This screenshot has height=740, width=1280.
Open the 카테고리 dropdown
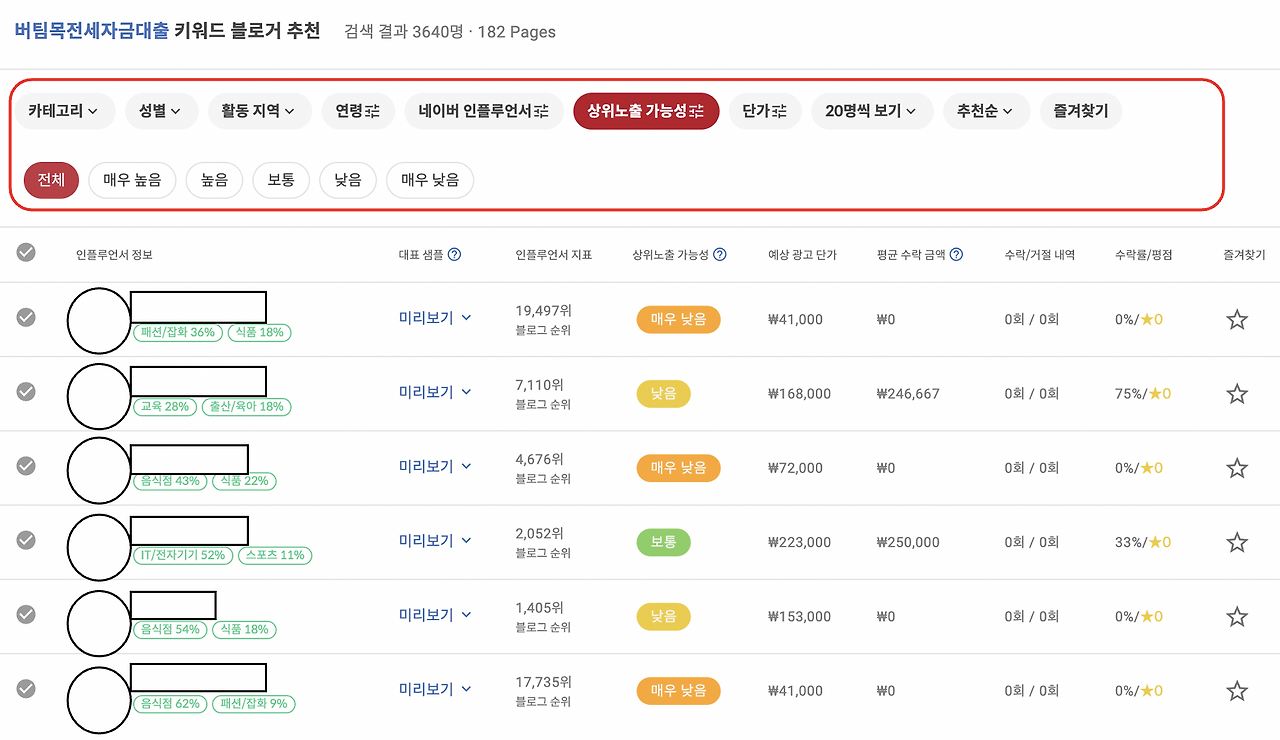coord(64,111)
